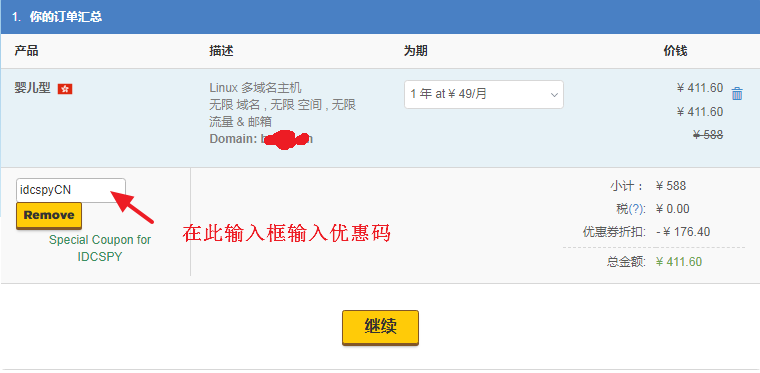Image resolution: width=760 pixels, height=373 pixels.
Task: Open the tax (?) help link
Action: coord(636,209)
